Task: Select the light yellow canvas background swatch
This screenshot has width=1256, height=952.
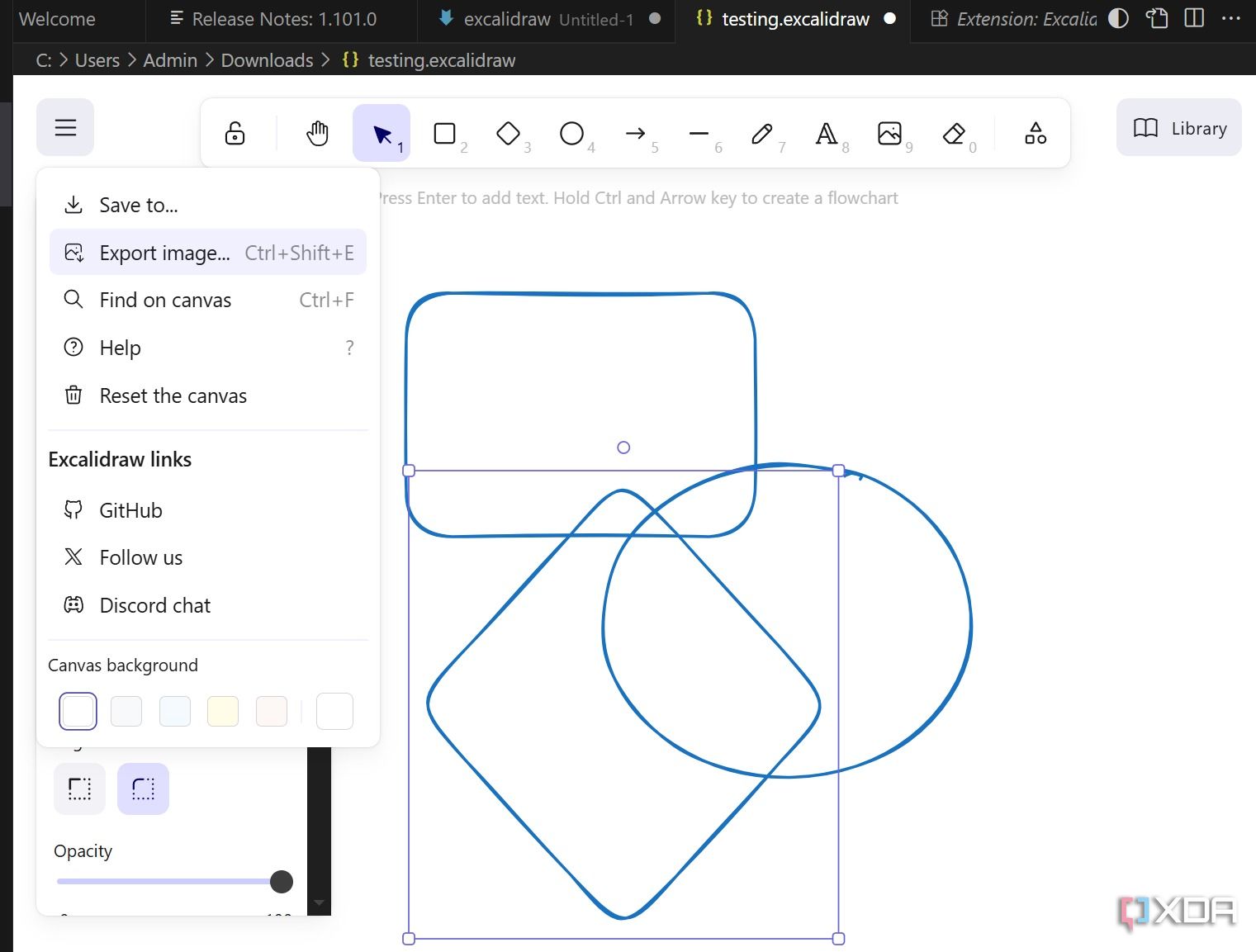Action: click(x=223, y=711)
